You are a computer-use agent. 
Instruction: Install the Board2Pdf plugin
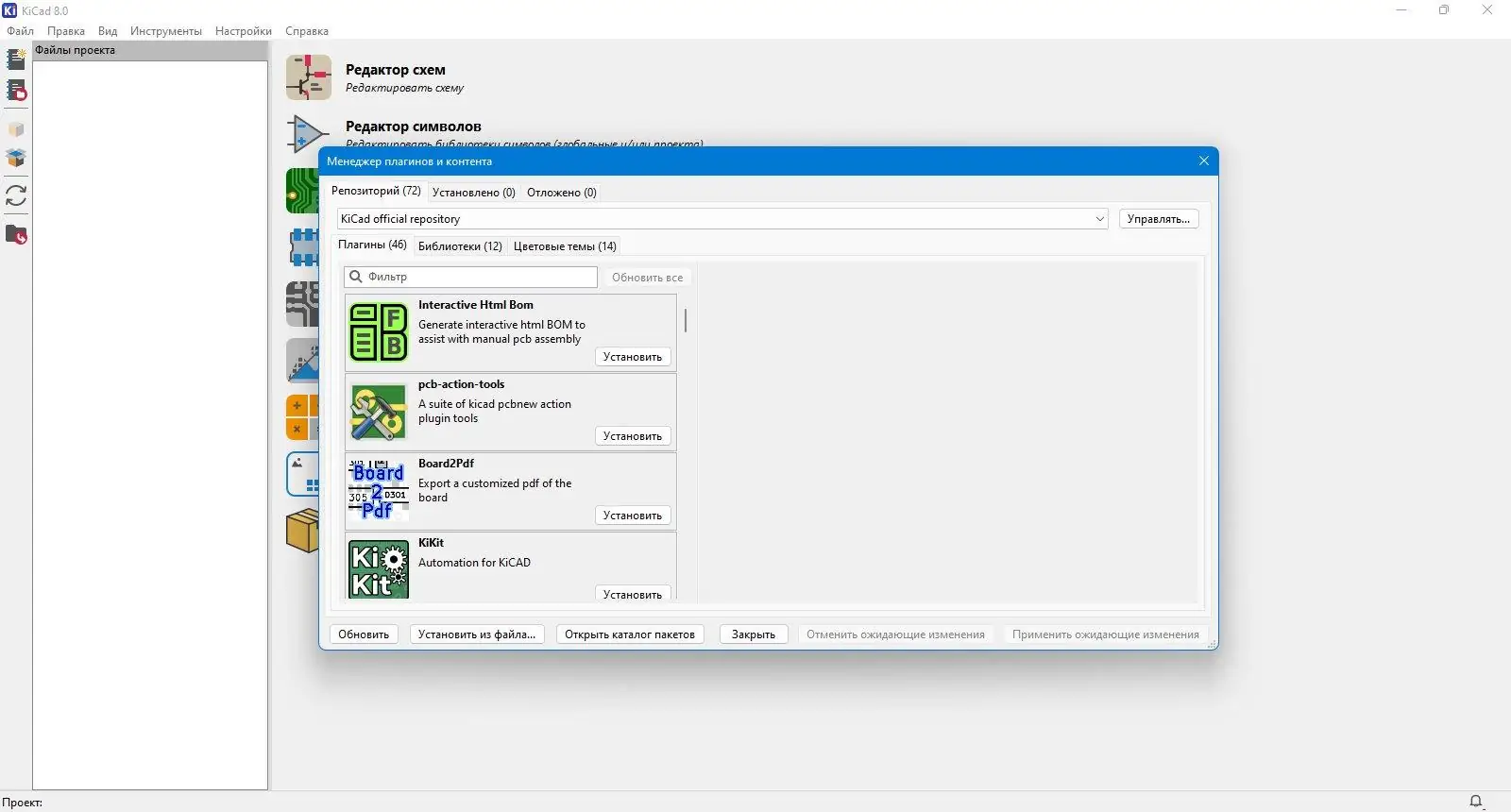pos(633,516)
